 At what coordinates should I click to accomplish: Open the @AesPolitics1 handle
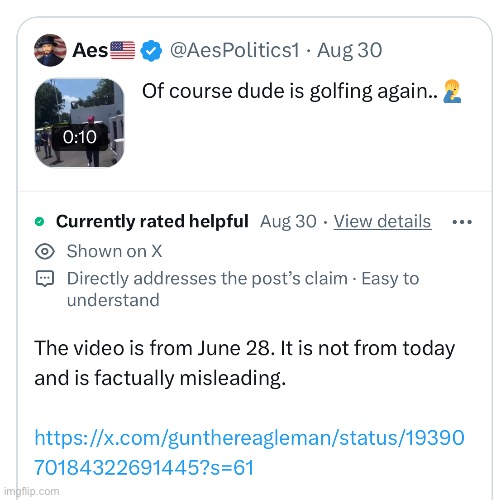[235, 50]
